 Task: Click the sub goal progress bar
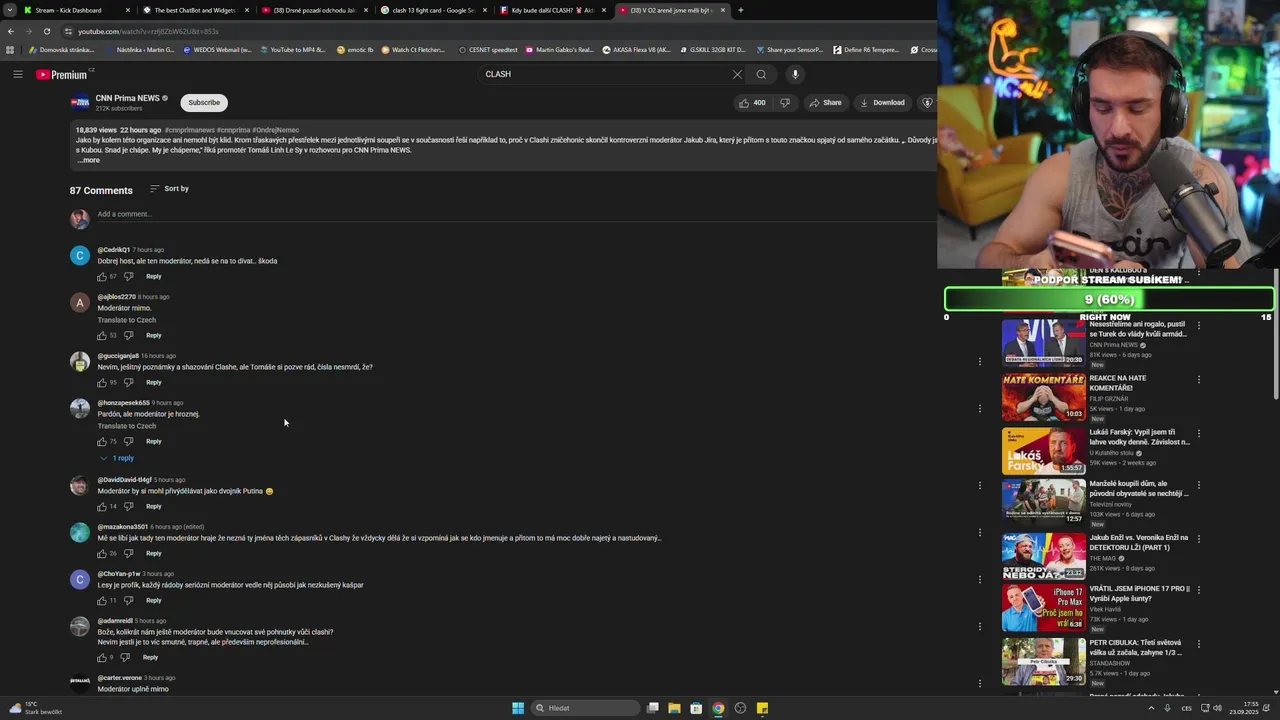pyautogui.click(x=1109, y=299)
